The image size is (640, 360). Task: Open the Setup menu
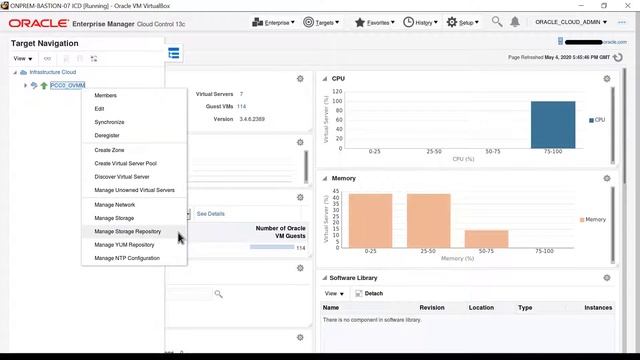click(x=462, y=22)
